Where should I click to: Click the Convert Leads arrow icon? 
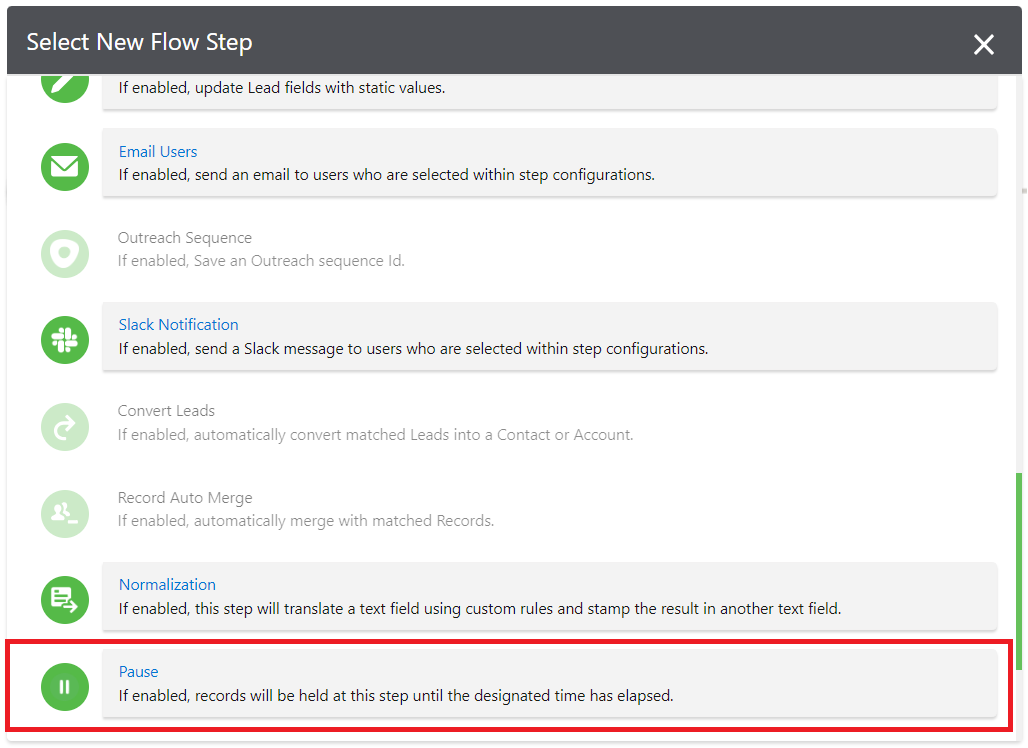tap(65, 427)
